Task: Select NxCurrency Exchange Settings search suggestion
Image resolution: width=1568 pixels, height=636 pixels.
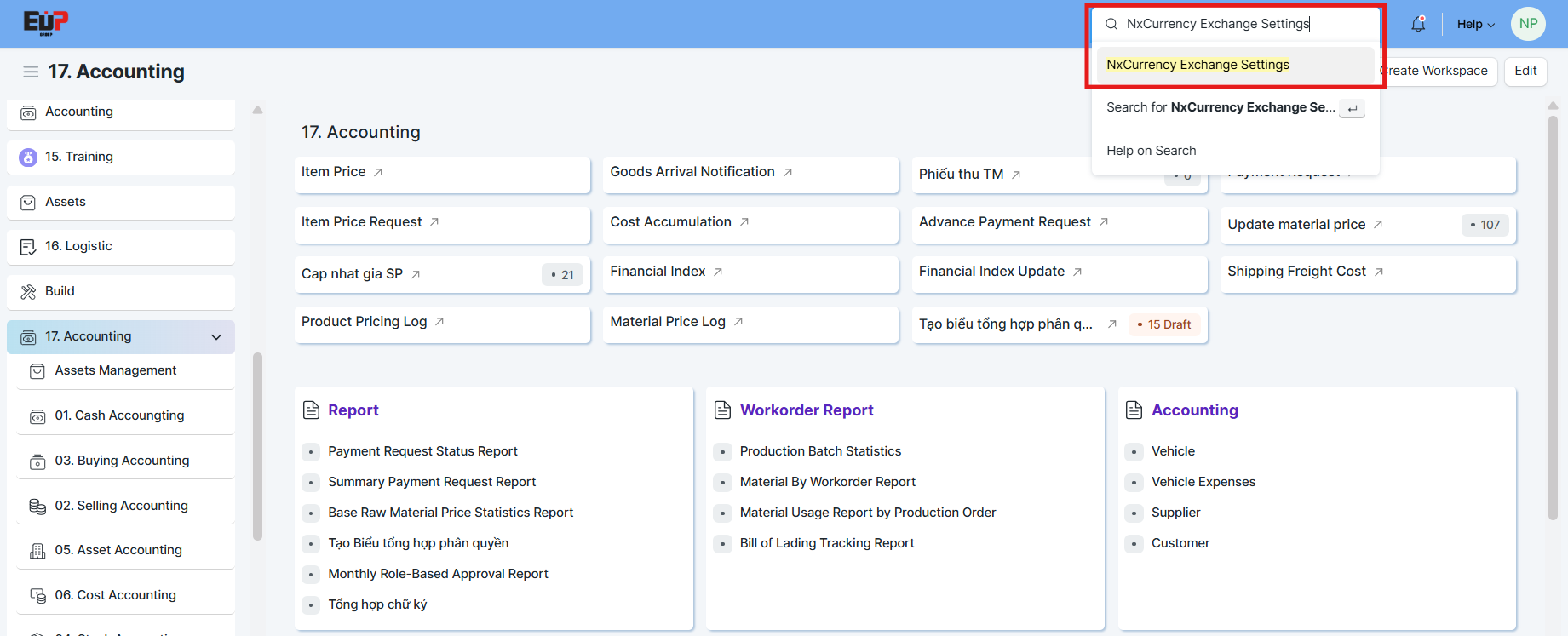Action: click(1198, 65)
